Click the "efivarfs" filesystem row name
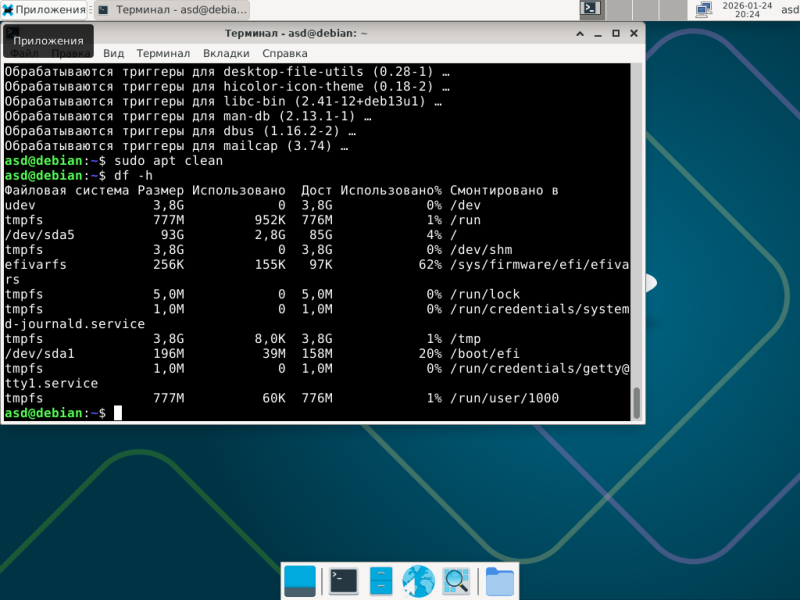The image size is (800, 600). [x=35, y=265]
